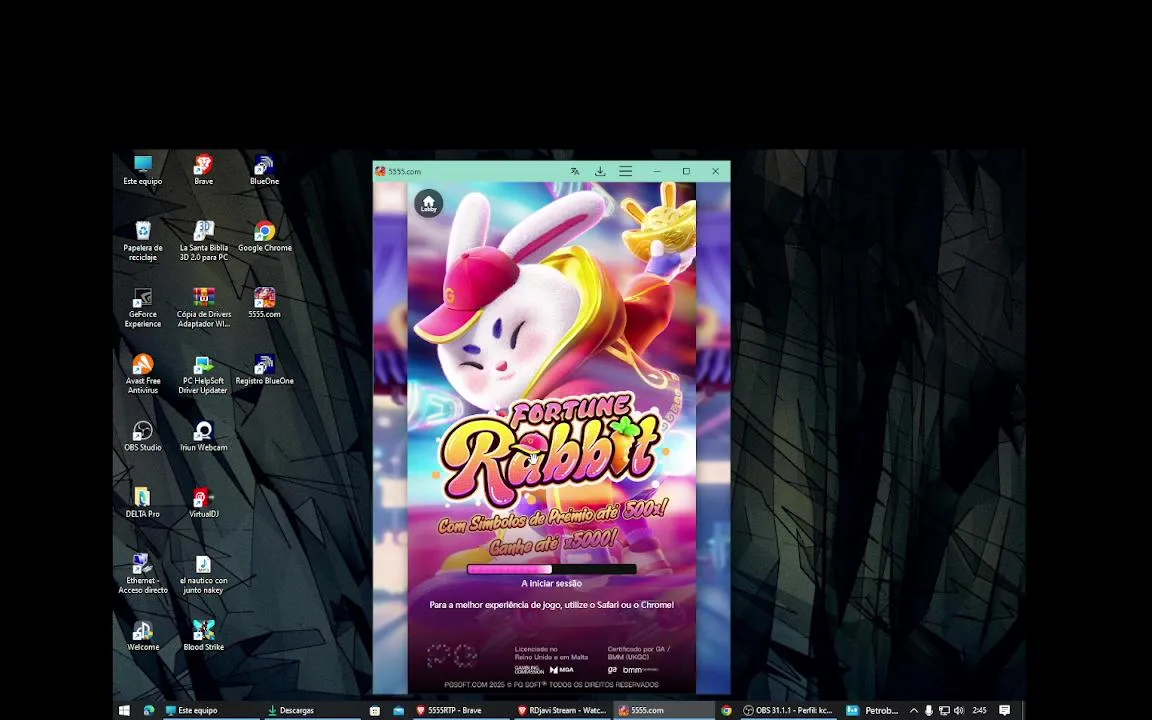Select the Este equipo desktop icon

pos(143,170)
